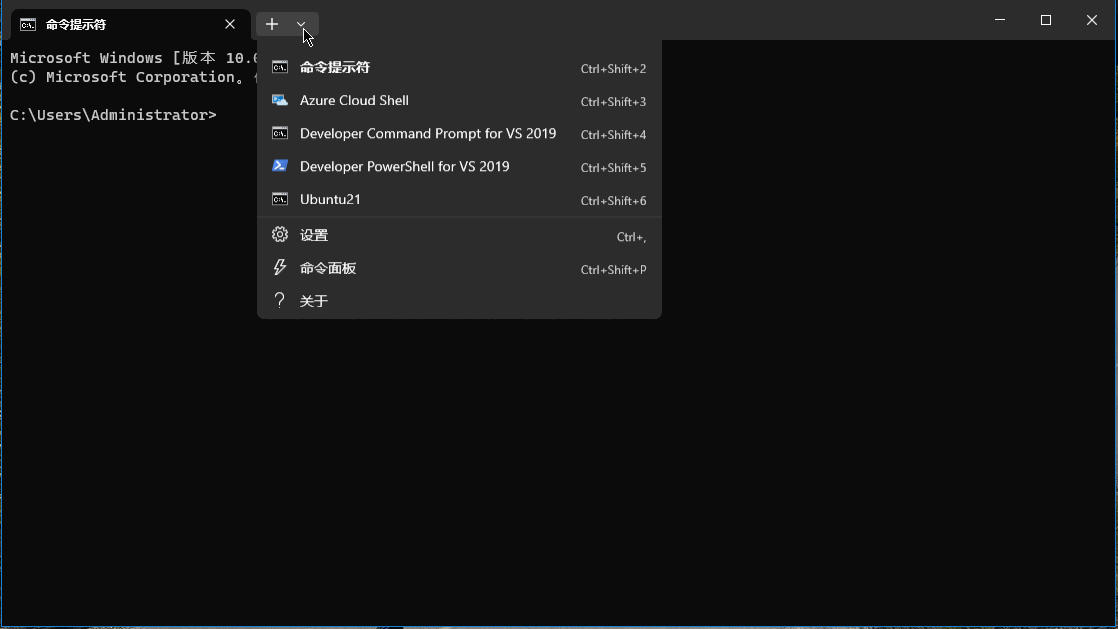Click the Ubuntu21 terminal icon
This screenshot has width=1118, height=629.
(x=280, y=199)
